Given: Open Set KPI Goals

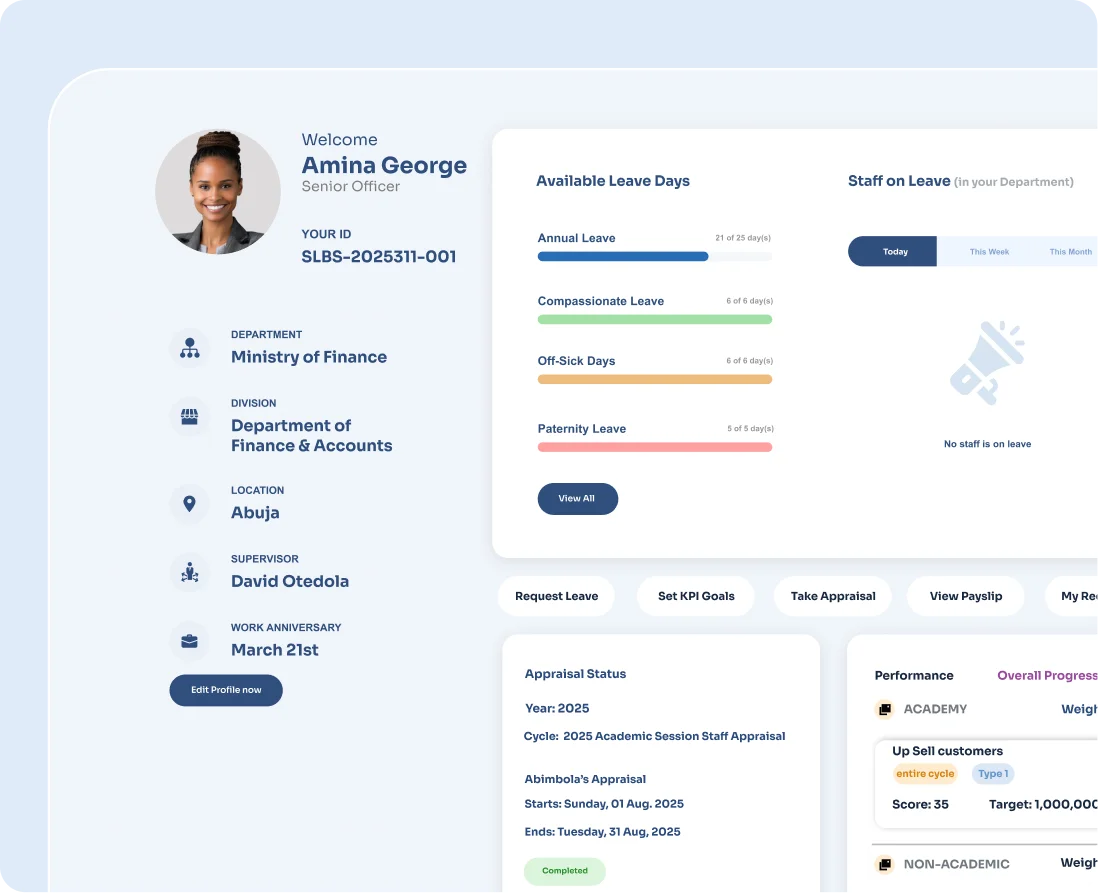Looking at the screenshot, I should click(x=696, y=596).
